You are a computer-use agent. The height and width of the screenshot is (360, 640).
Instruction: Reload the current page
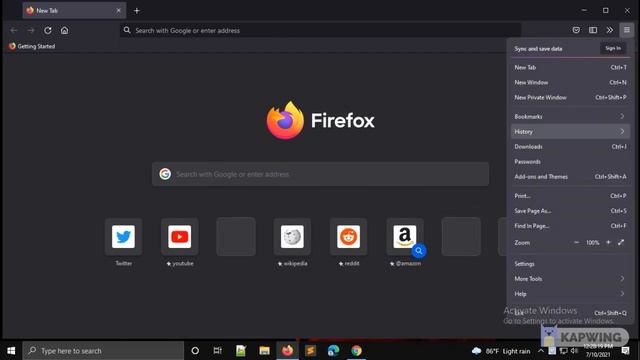(48, 30)
